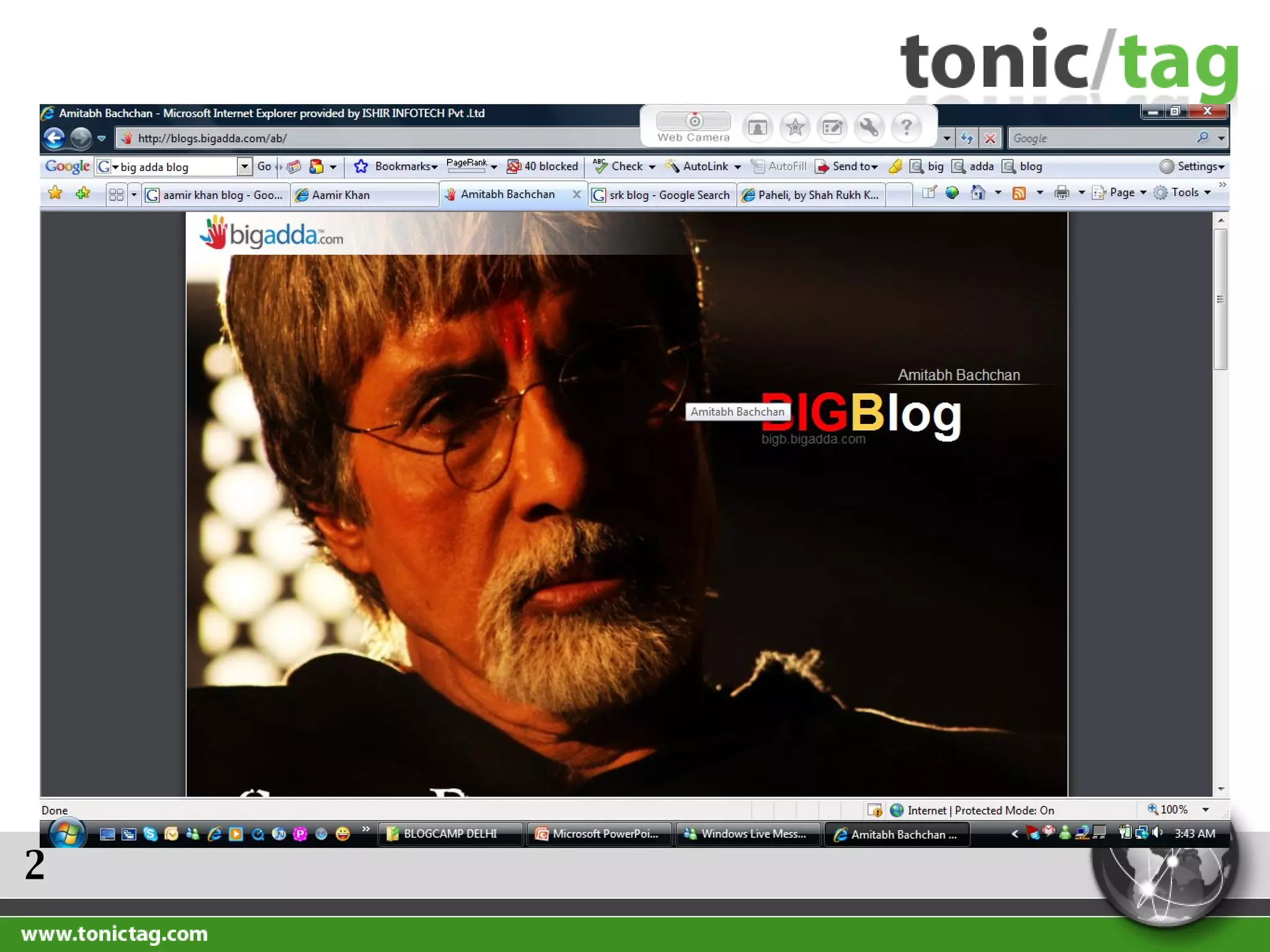Click the RSS feeds icon
The image size is (1270, 952).
[x=1019, y=193]
